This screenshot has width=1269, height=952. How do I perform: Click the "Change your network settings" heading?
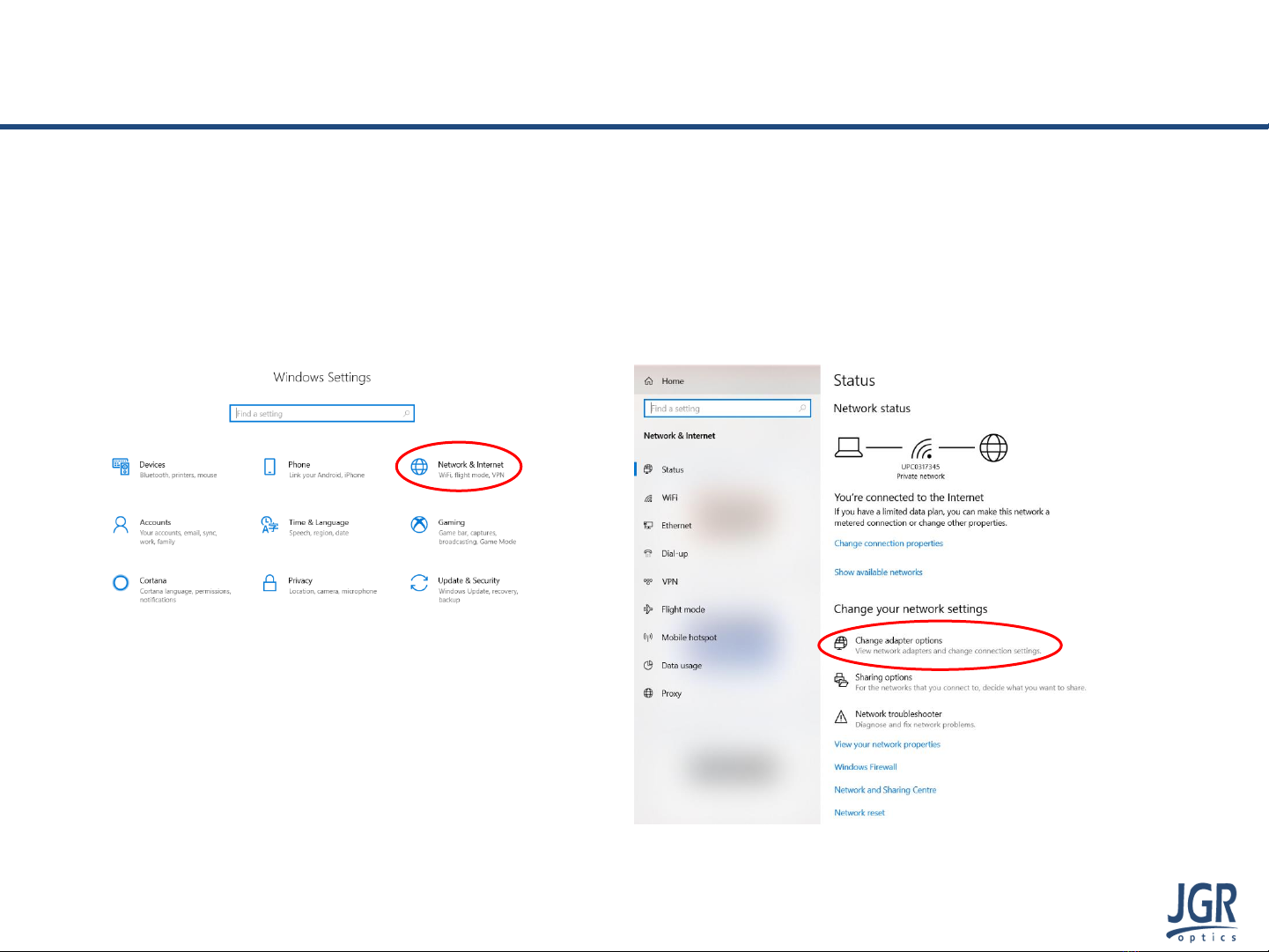911,609
